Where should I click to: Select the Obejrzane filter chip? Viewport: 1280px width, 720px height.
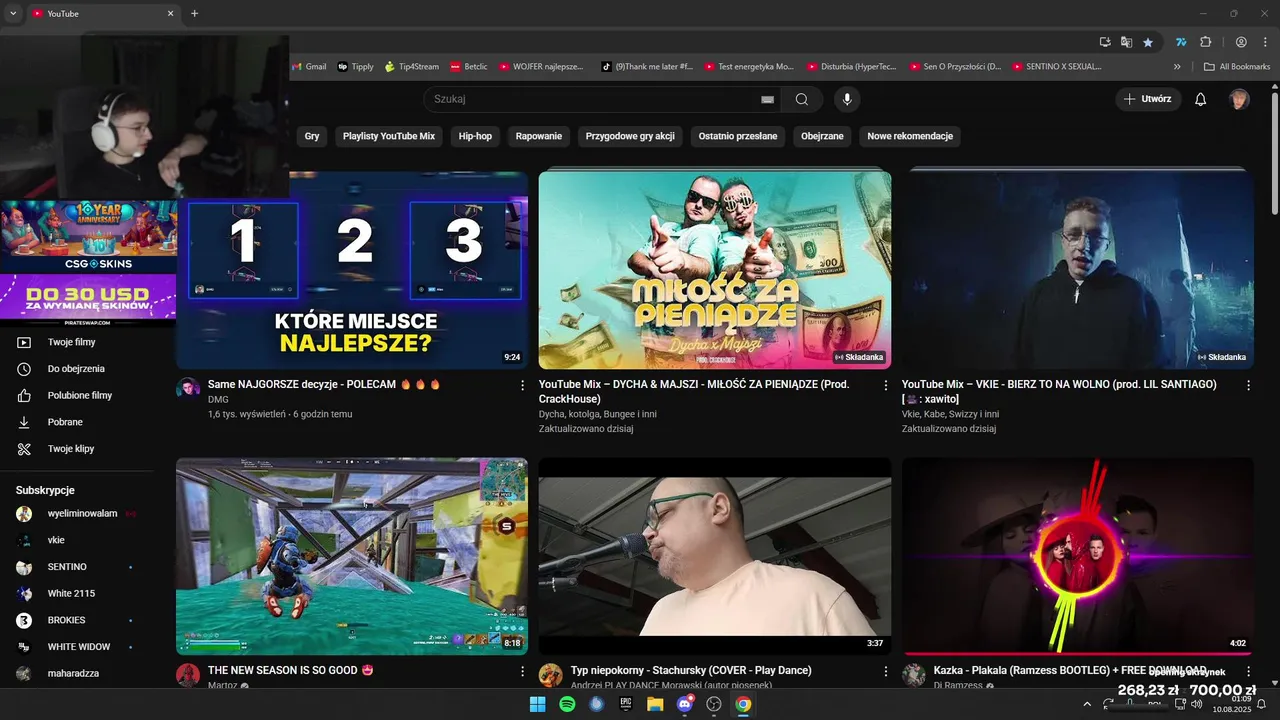(x=822, y=136)
